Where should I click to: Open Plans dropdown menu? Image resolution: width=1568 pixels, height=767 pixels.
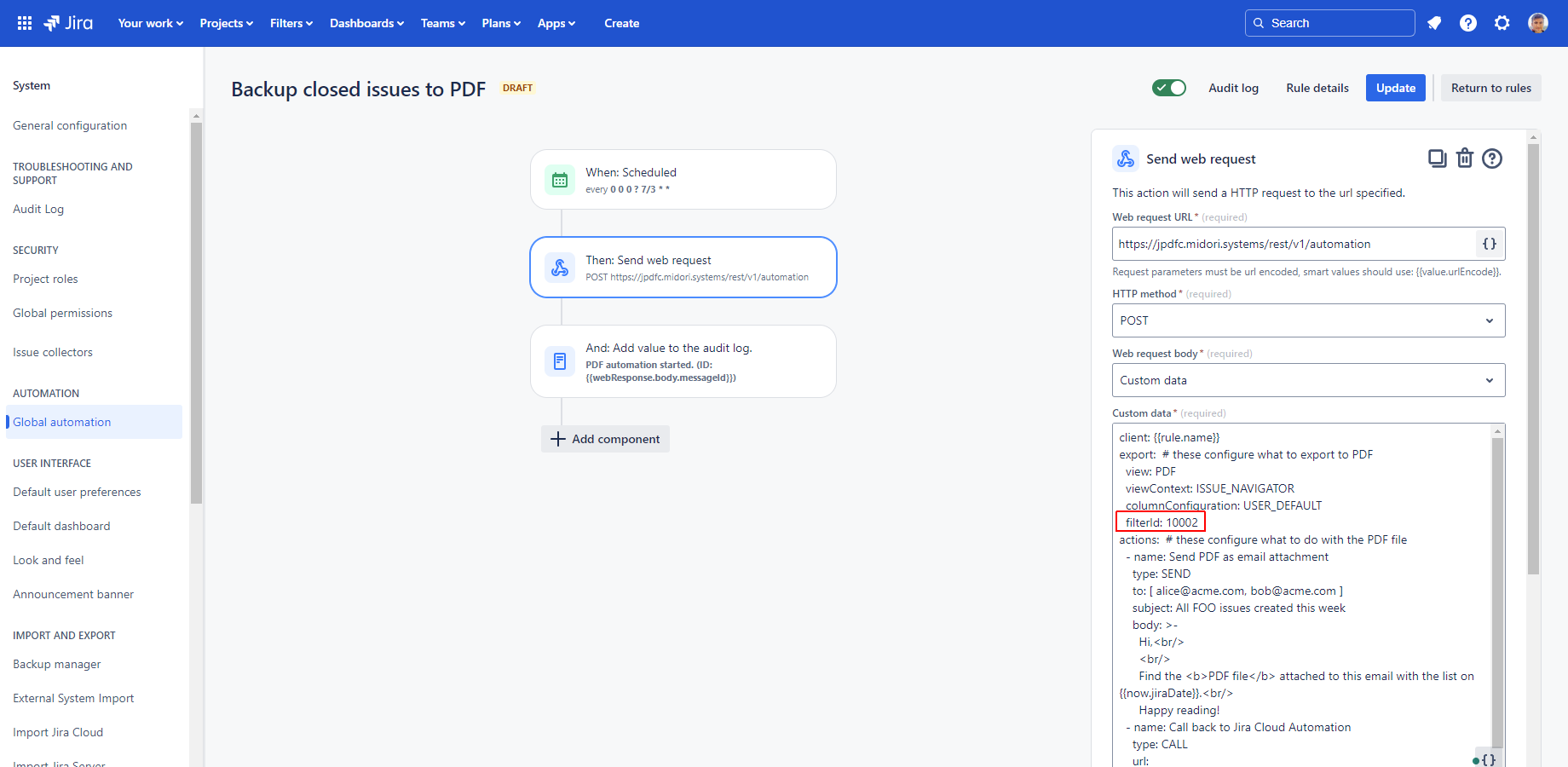501,23
